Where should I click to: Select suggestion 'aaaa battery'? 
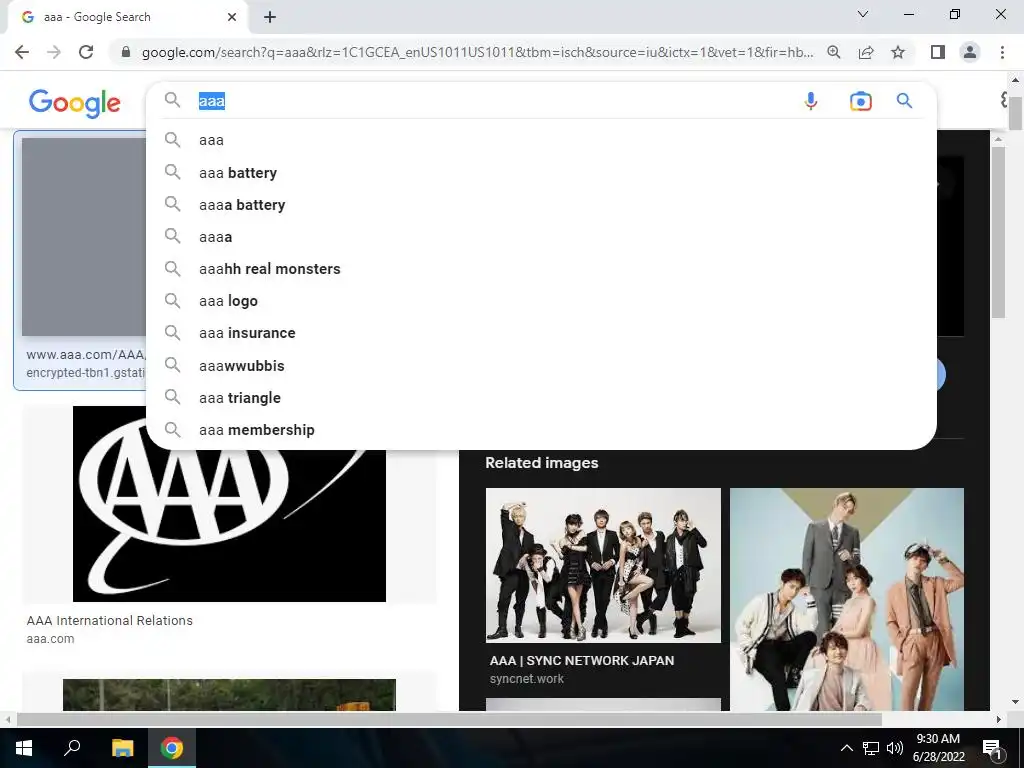point(541,204)
